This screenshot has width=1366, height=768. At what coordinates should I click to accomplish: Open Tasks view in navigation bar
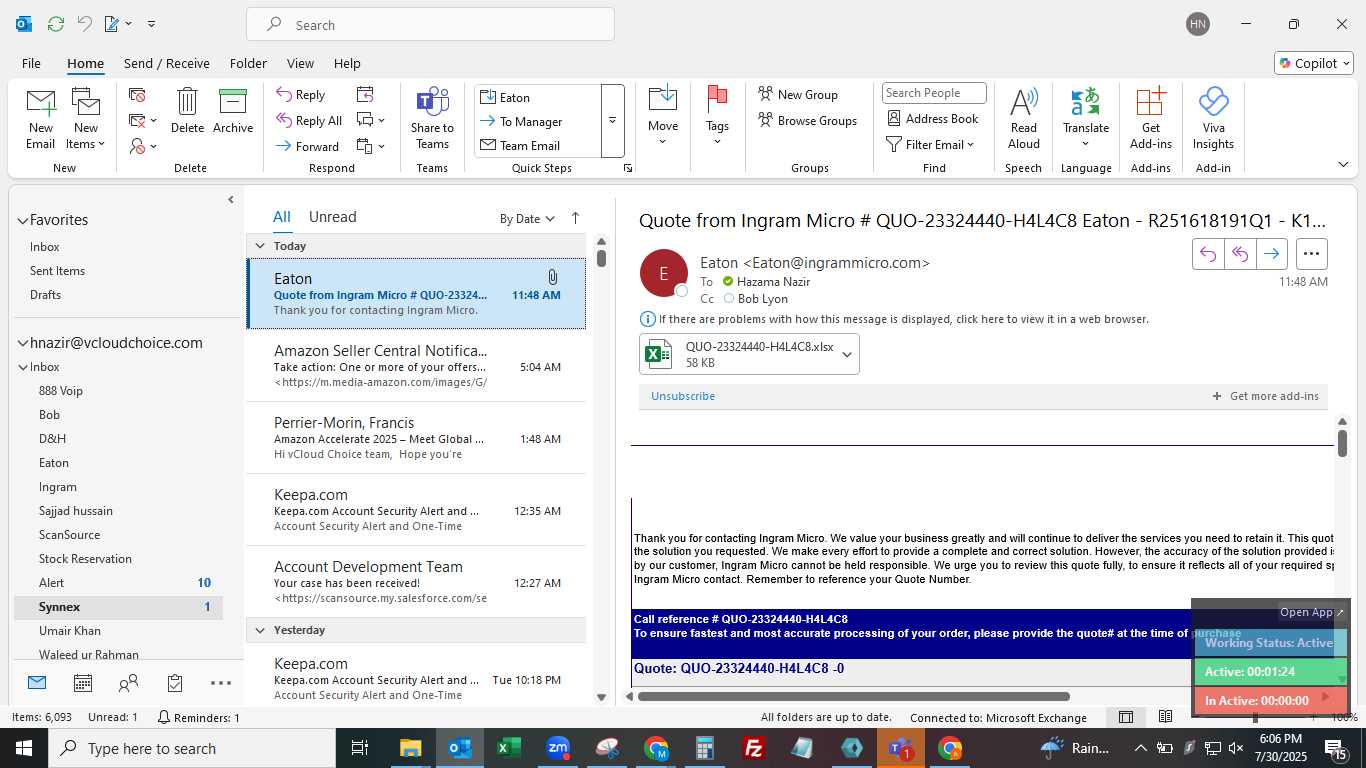coord(175,684)
